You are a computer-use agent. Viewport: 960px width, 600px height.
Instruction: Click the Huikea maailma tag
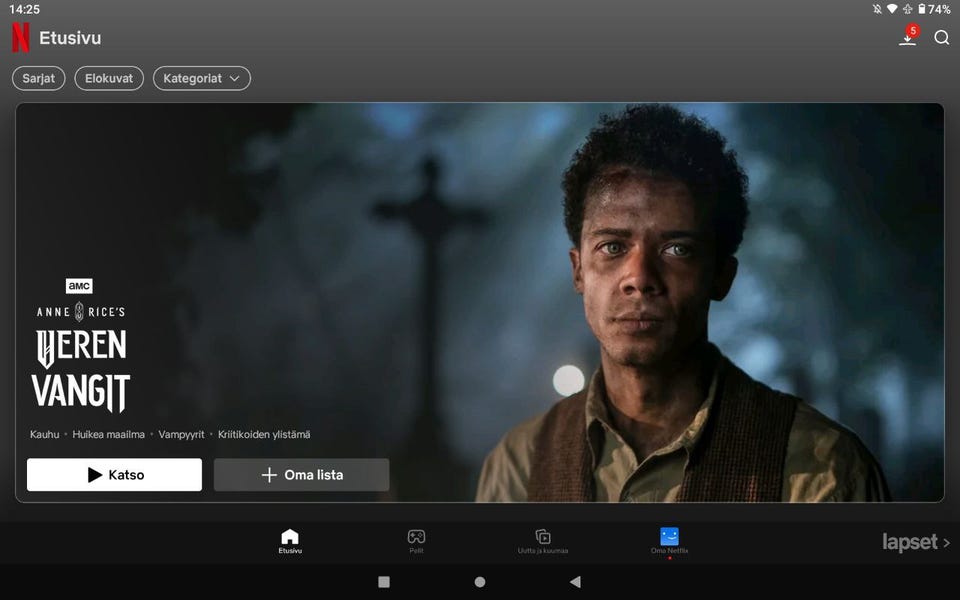pyautogui.click(x=108, y=434)
